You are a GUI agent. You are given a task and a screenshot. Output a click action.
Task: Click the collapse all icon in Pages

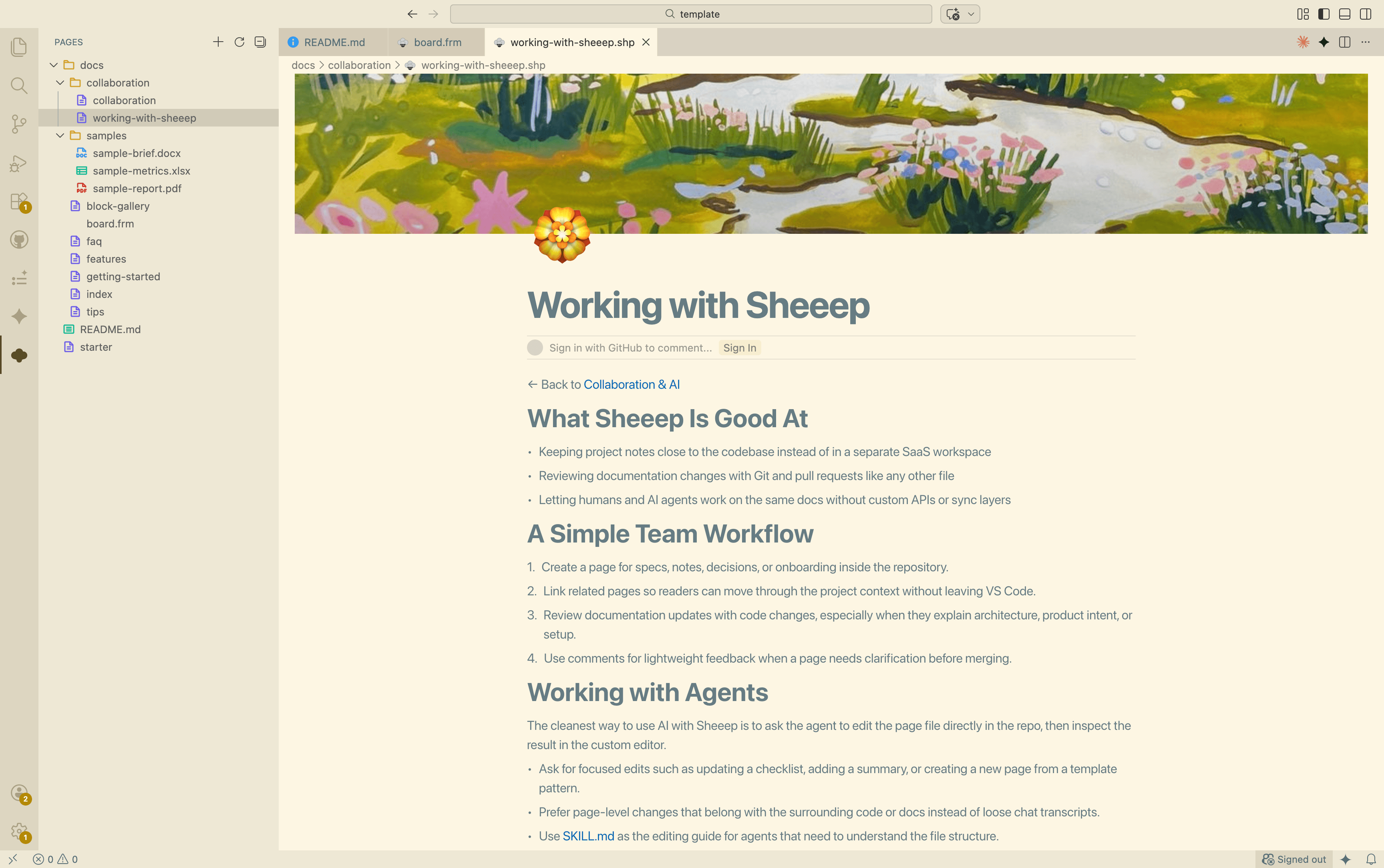(260, 42)
